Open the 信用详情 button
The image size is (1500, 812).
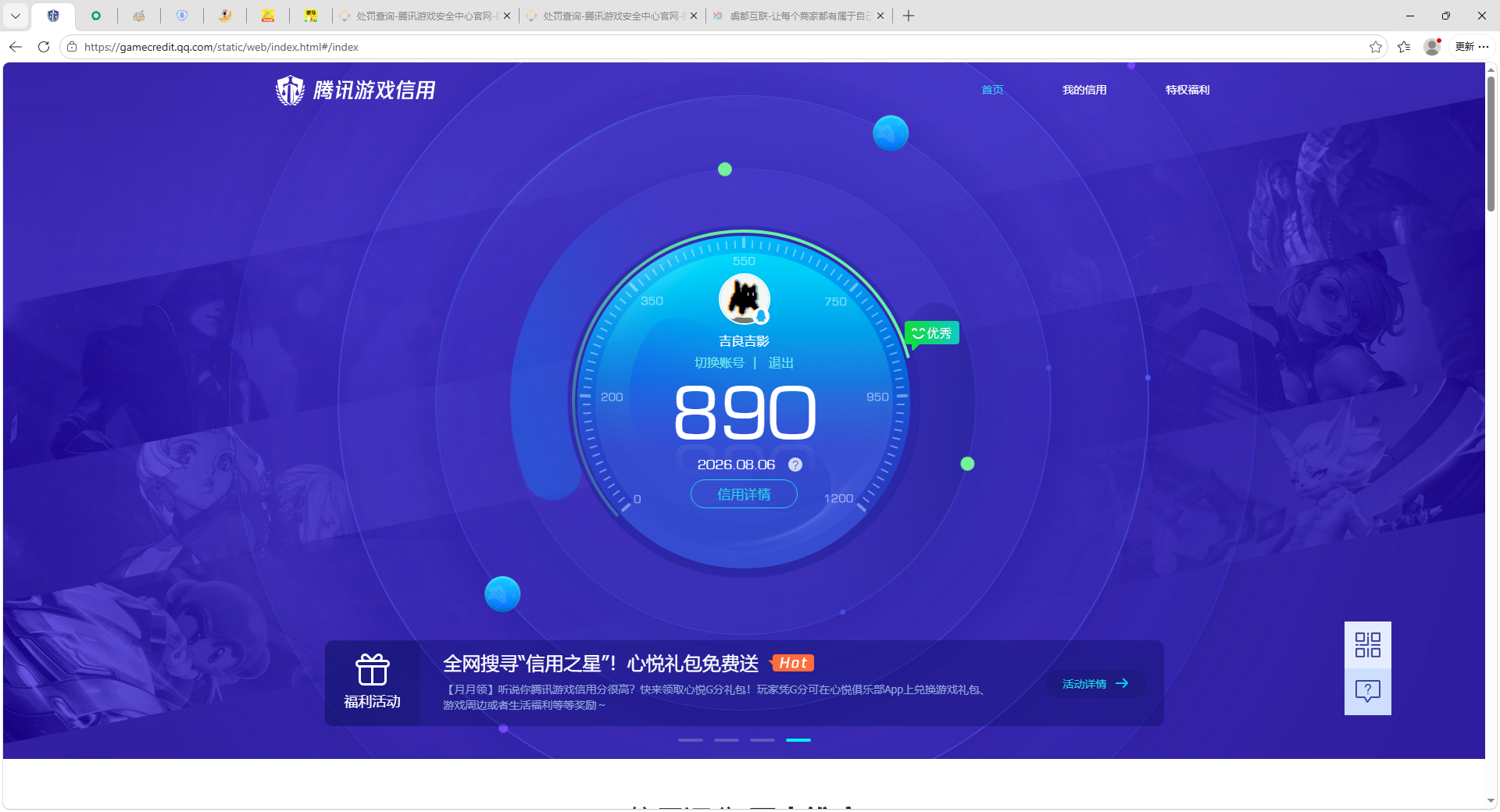[x=744, y=494]
